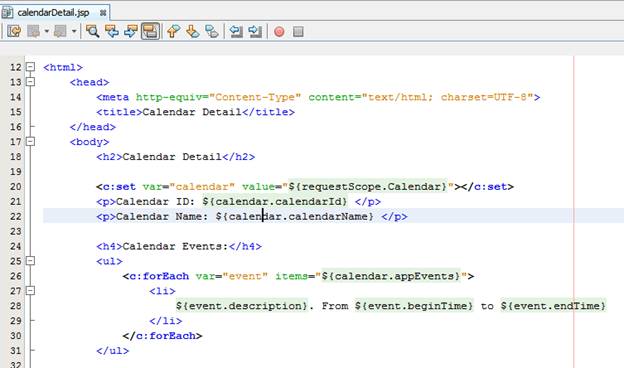Screen dimensions: 624x368
Task: Start macro recording with red button
Action: click(279, 32)
